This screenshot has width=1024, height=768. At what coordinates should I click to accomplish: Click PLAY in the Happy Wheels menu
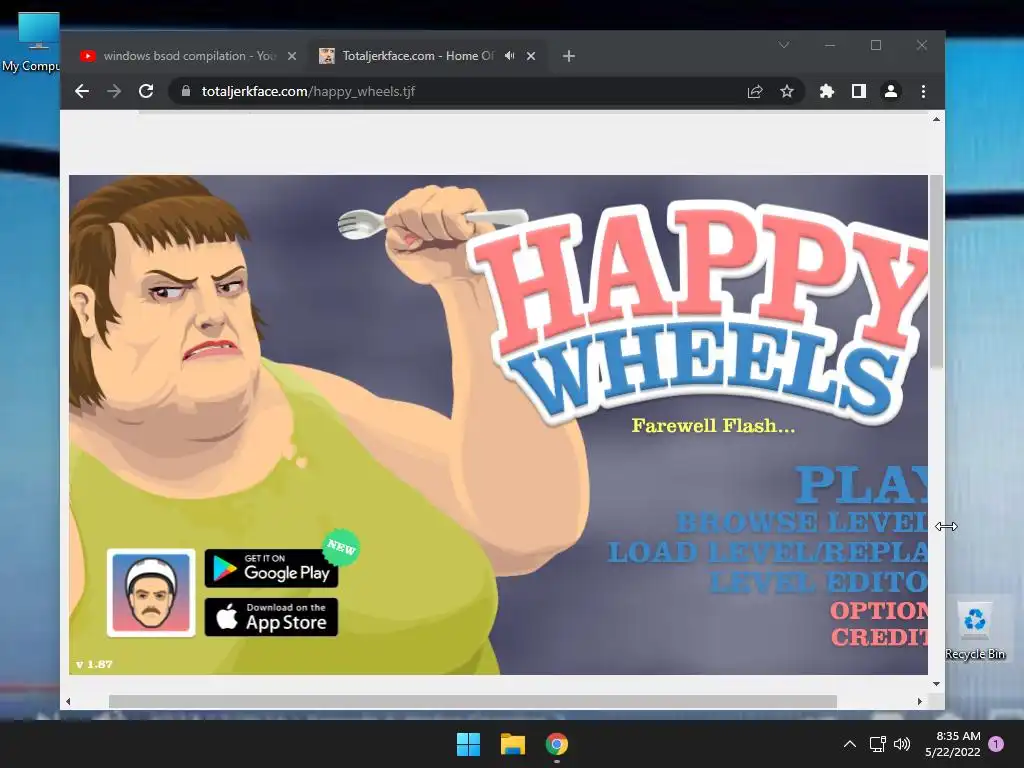(x=862, y=485)
